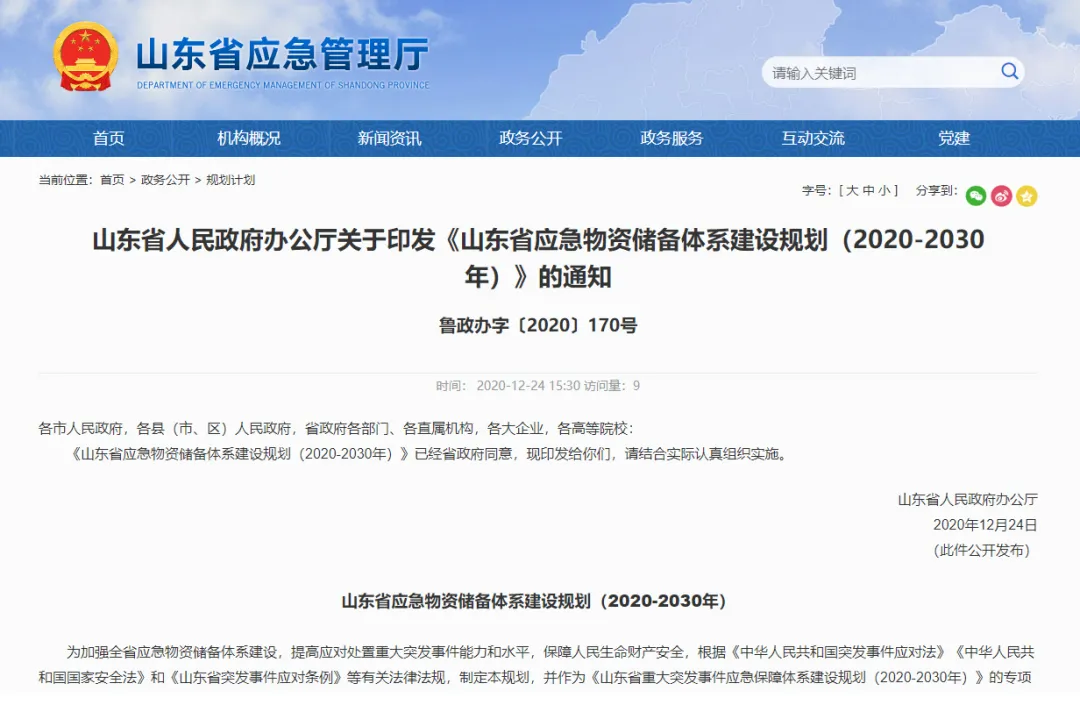Open the 政务服务 navigation item
The width and height of the screenshot is (1080, 712).
[672, 138]
